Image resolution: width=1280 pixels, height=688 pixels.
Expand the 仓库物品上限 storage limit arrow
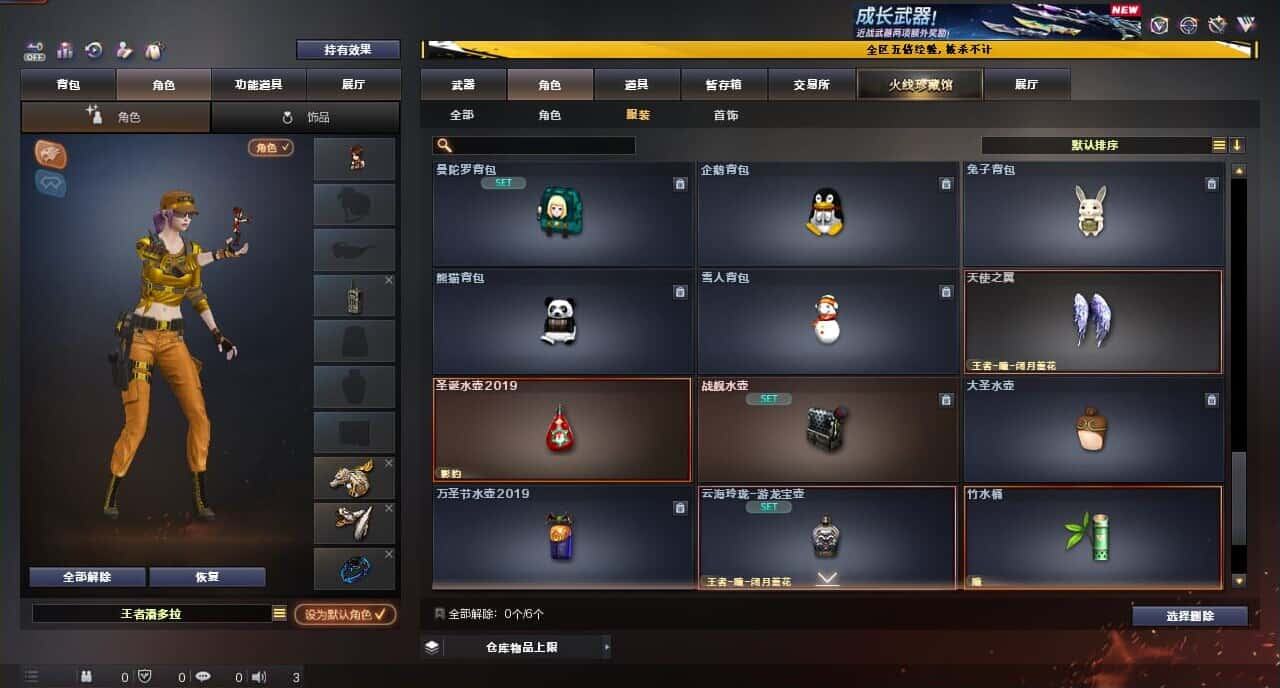(607, 647)
